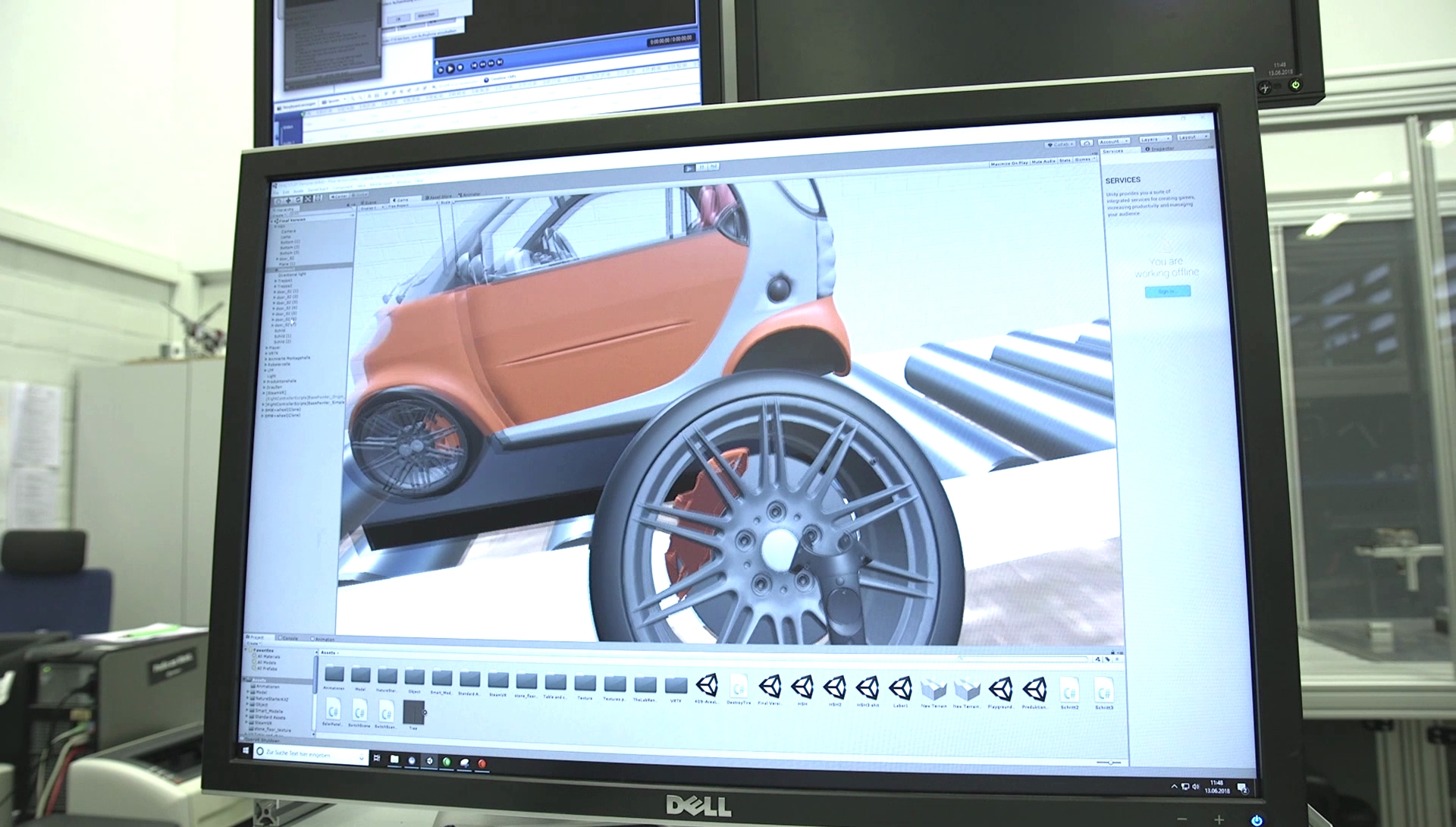Switch to the Inspector tab

coord(1161,149)
